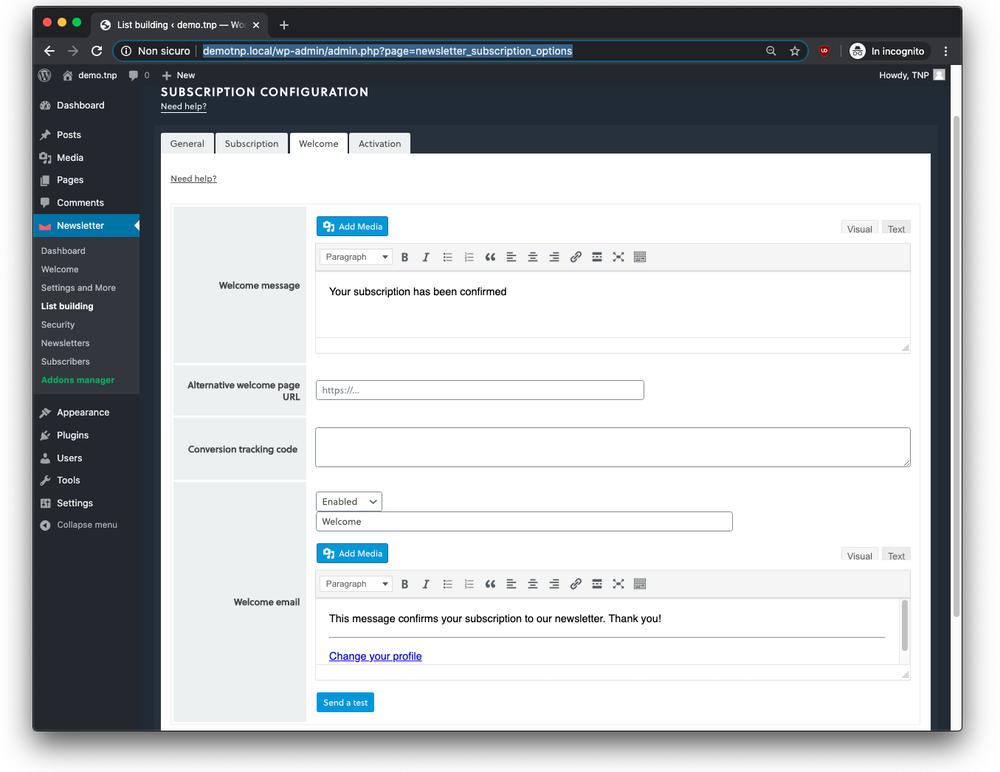Click the Welcome email subject field

524,521
